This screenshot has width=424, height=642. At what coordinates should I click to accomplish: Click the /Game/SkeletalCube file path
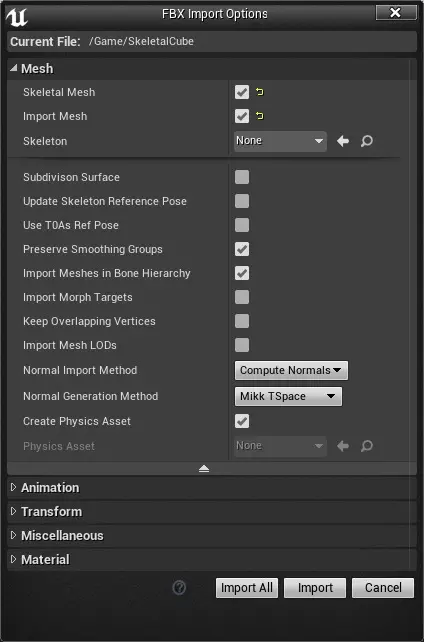tap(141, 41)
